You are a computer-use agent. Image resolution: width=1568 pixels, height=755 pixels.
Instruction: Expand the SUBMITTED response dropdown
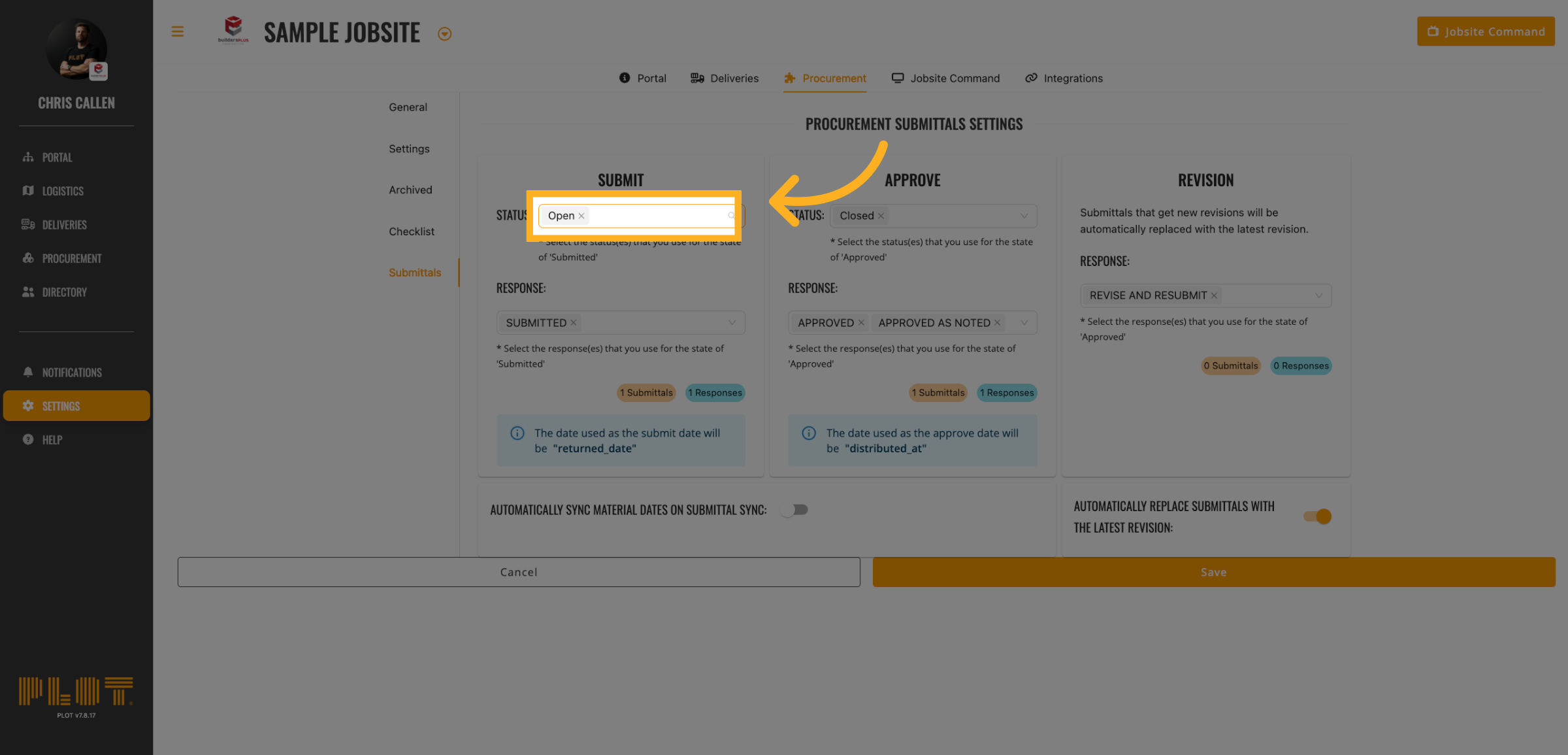point(732,323)
